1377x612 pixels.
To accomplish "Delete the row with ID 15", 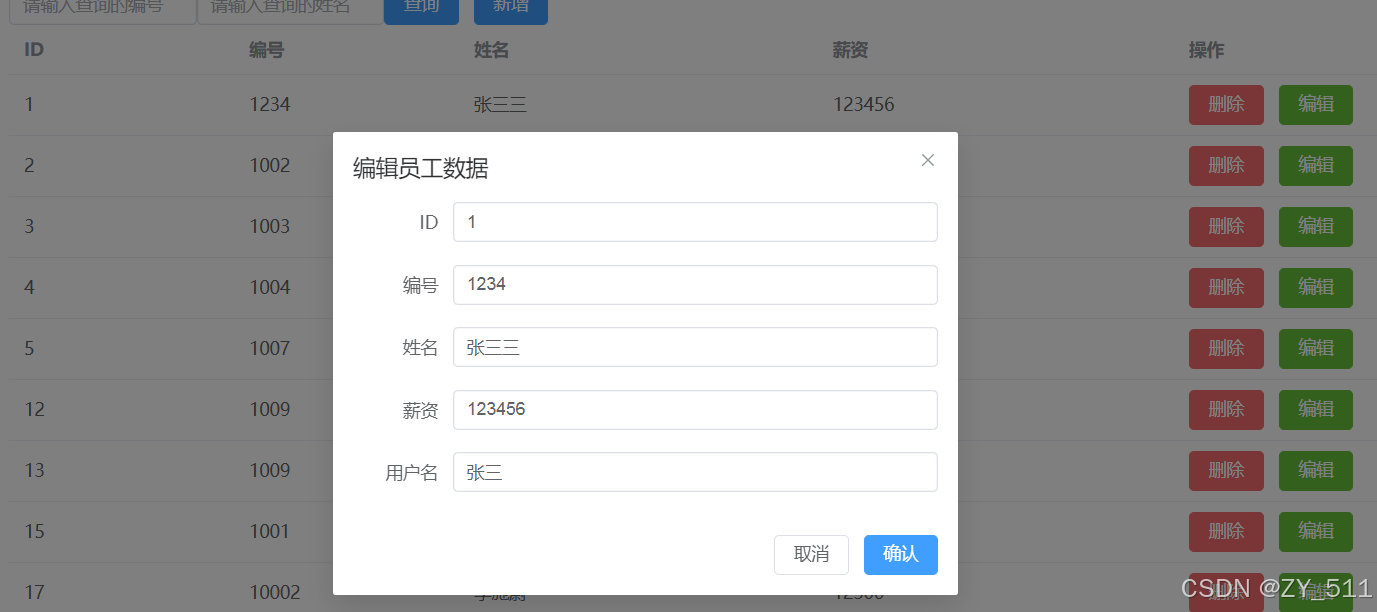I will click(x=1226, y=532).
